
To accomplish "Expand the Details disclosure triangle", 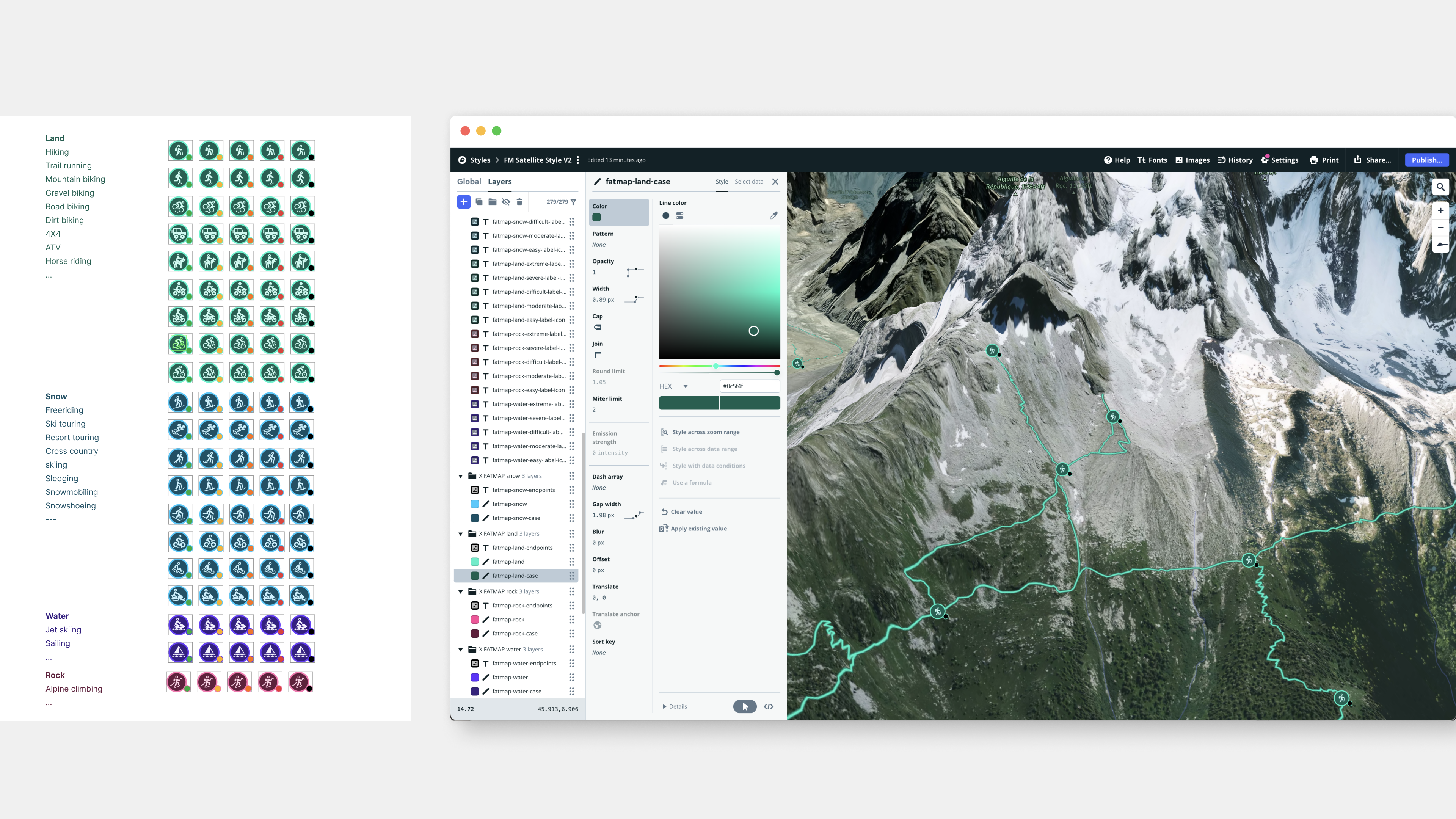I will (x=664, y=706).
